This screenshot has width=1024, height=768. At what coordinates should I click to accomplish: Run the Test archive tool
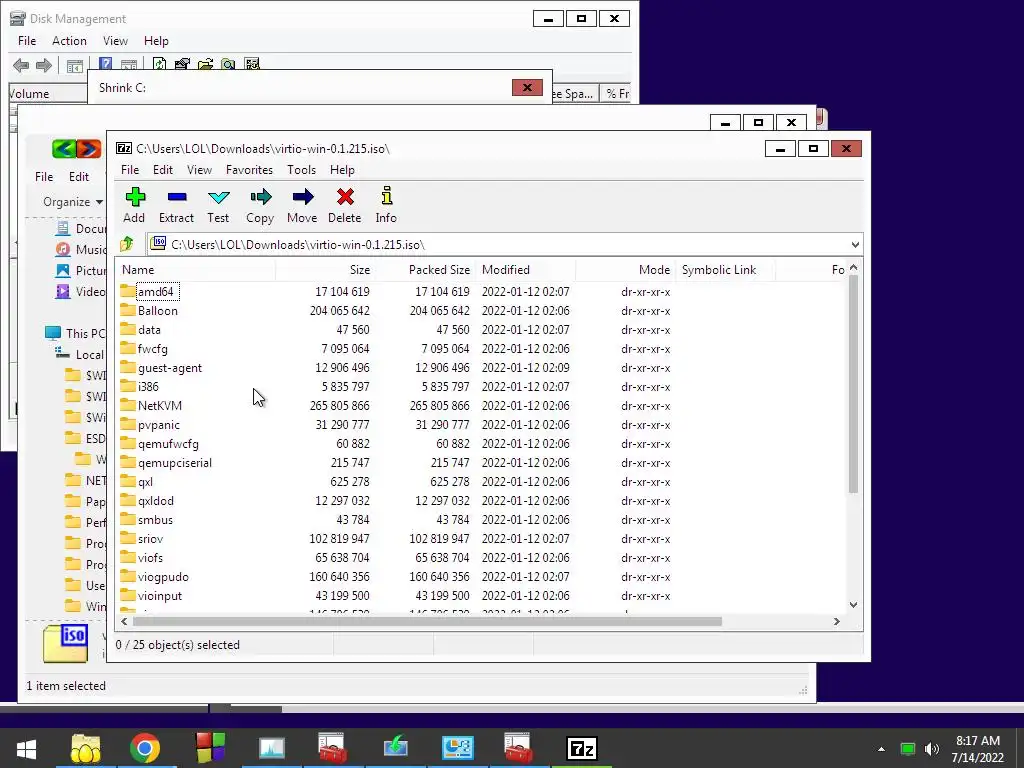(x=218, y=205)
